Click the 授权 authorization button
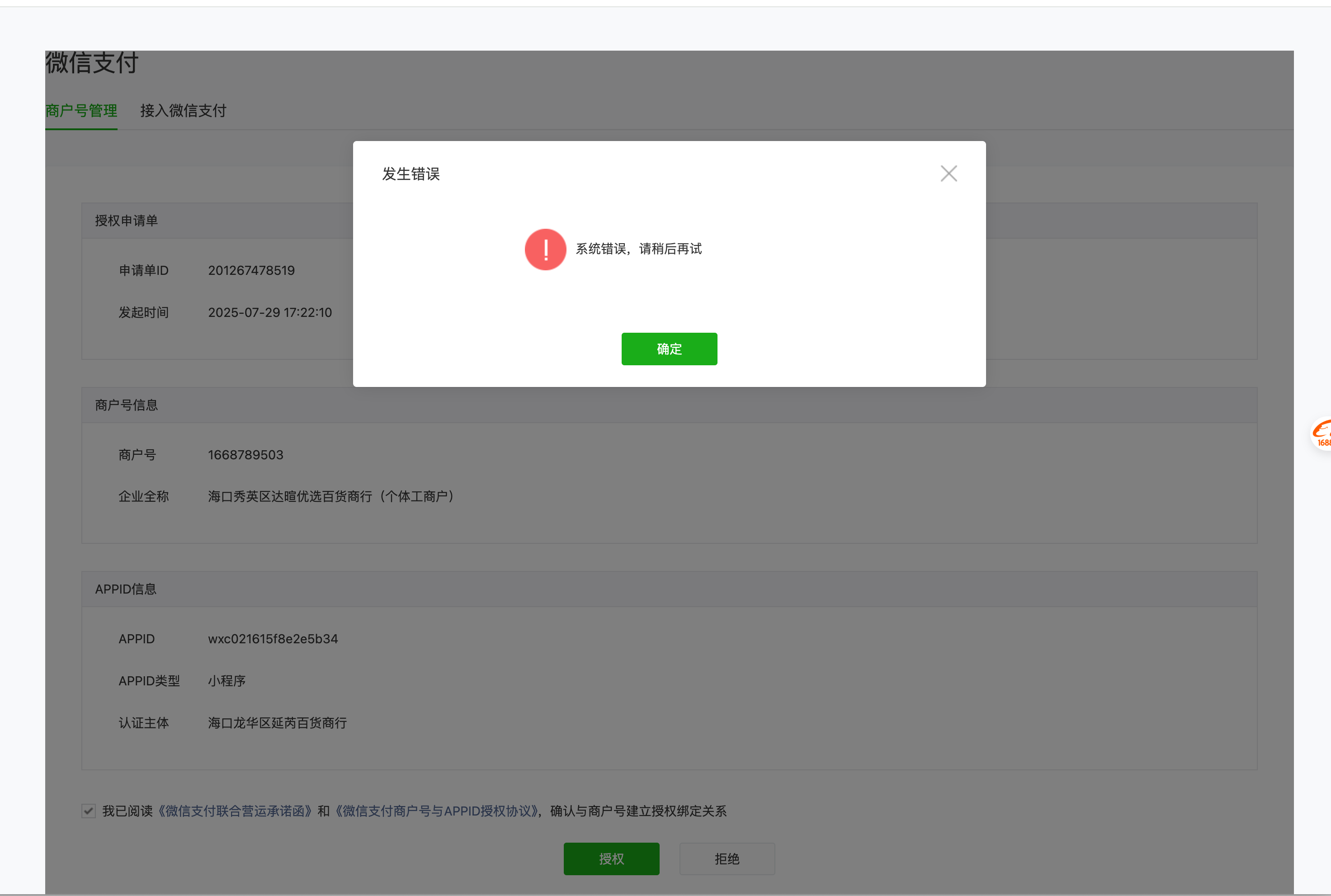This screenshot has width=1331, height=896. pos(611,858)
